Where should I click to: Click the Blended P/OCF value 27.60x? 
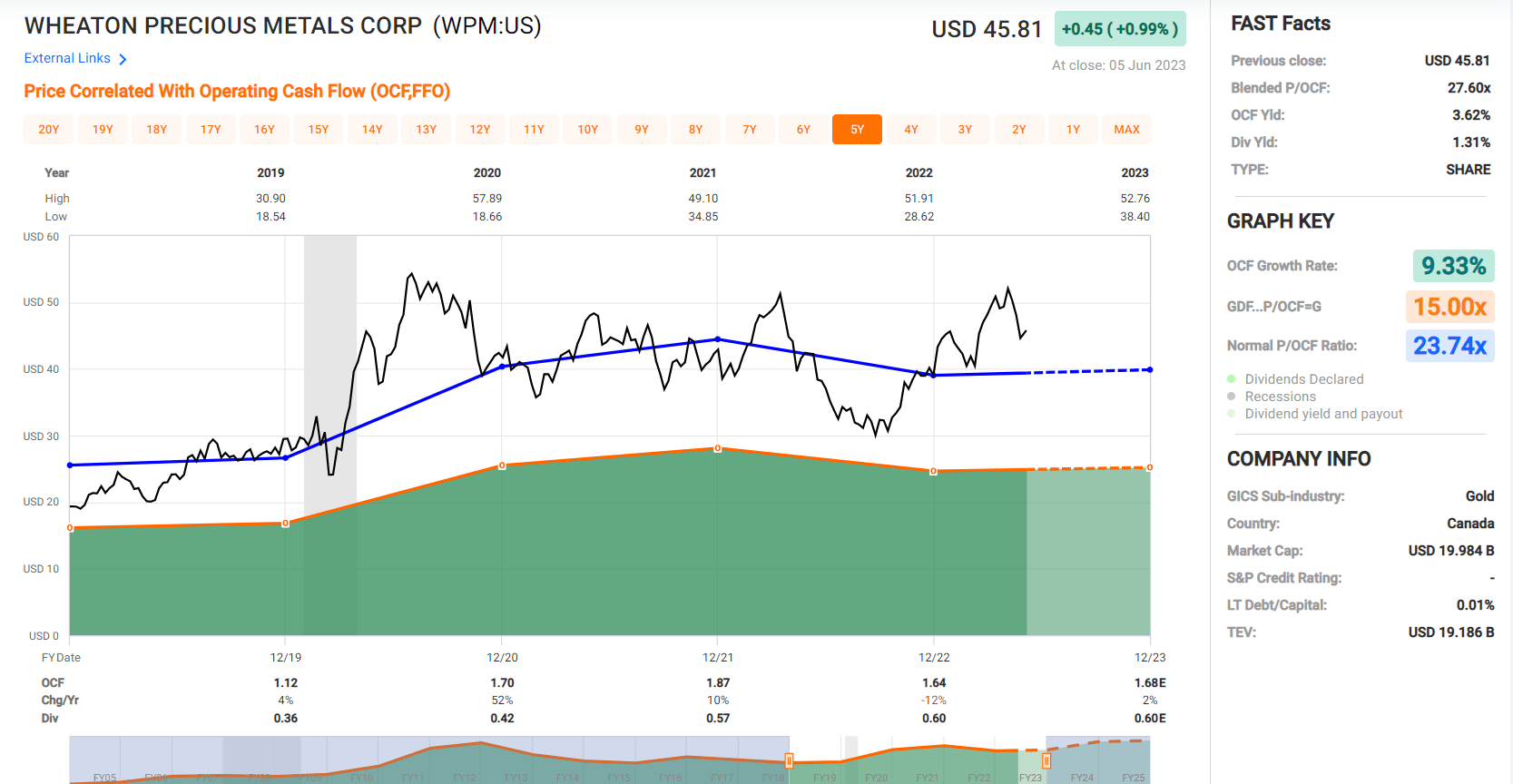coord(1469,88)
